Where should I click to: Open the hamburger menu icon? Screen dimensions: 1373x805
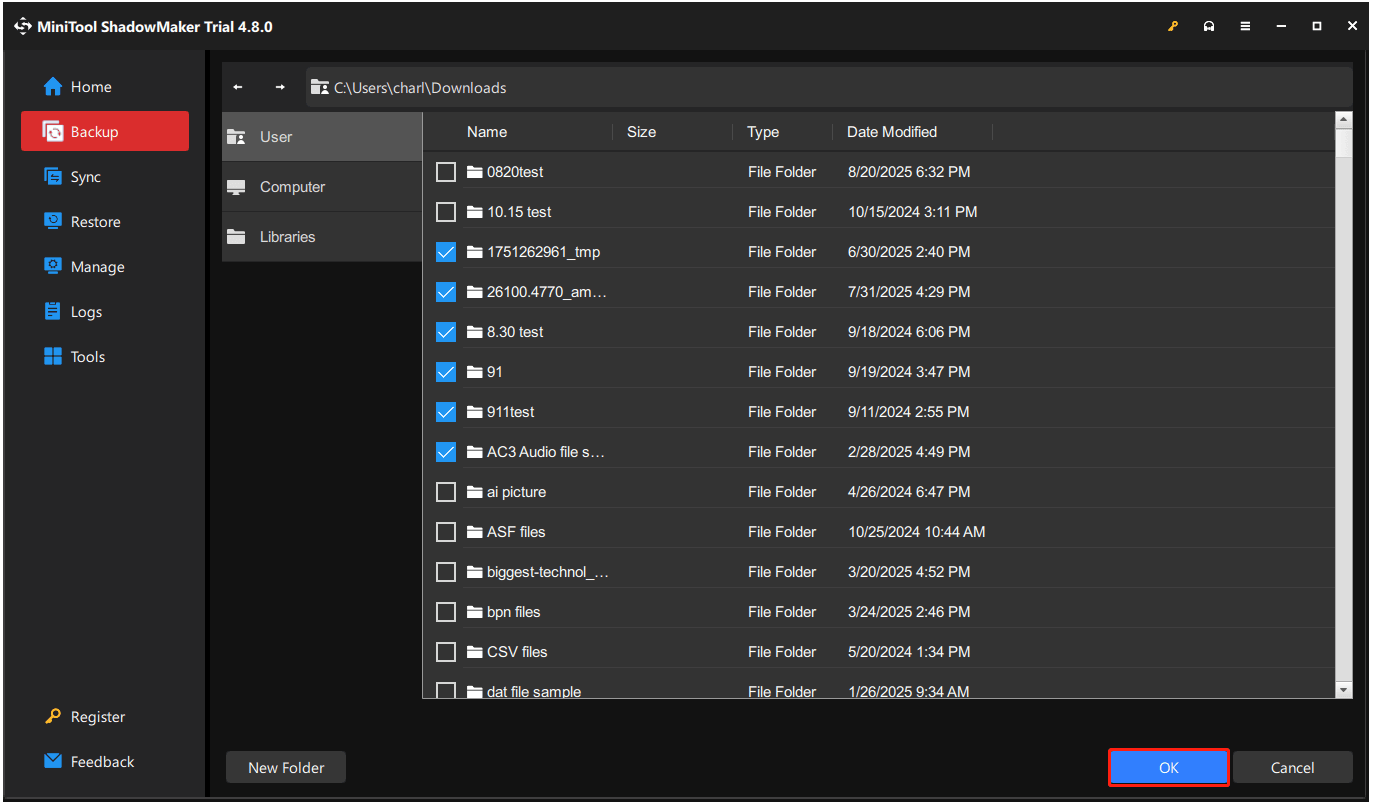[1245, 26]
